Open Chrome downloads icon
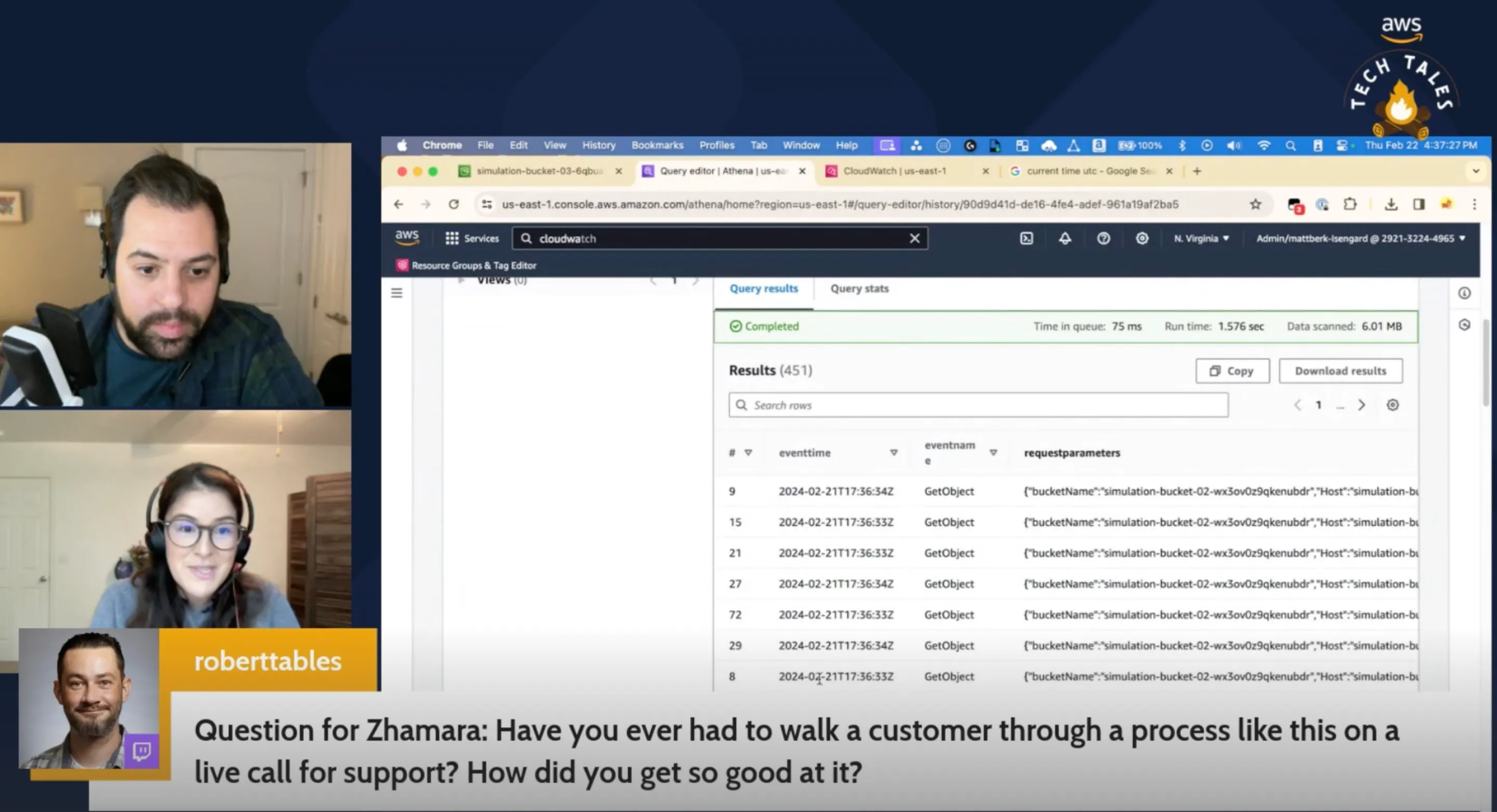The width and height of the screenshot is (1497, 812). point(1391,204)
